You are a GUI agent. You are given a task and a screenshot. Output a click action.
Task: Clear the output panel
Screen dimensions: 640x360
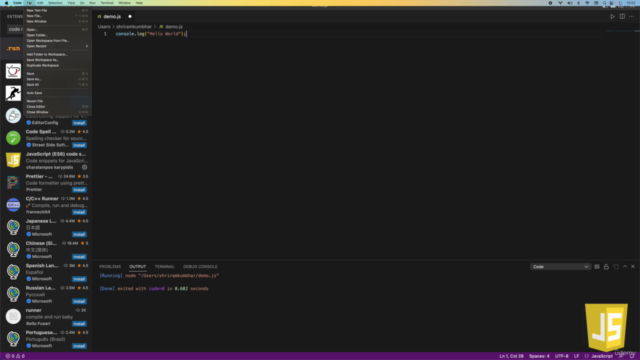(x=597, y=267)
